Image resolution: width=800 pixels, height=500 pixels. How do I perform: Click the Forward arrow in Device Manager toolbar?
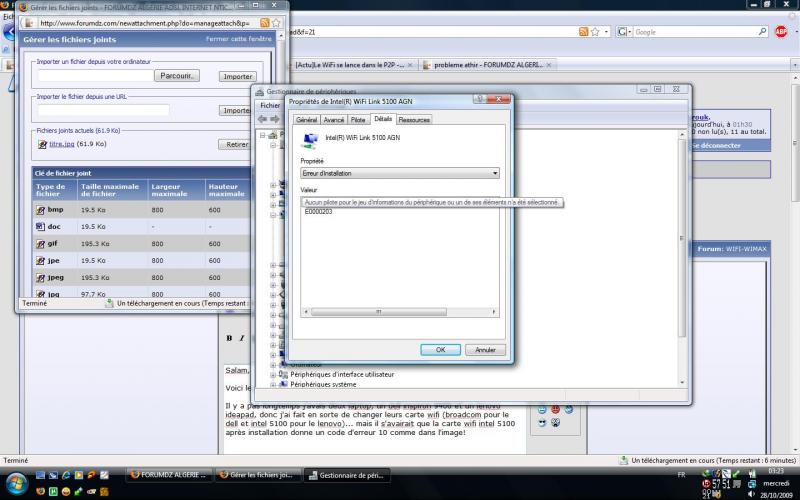274,119
